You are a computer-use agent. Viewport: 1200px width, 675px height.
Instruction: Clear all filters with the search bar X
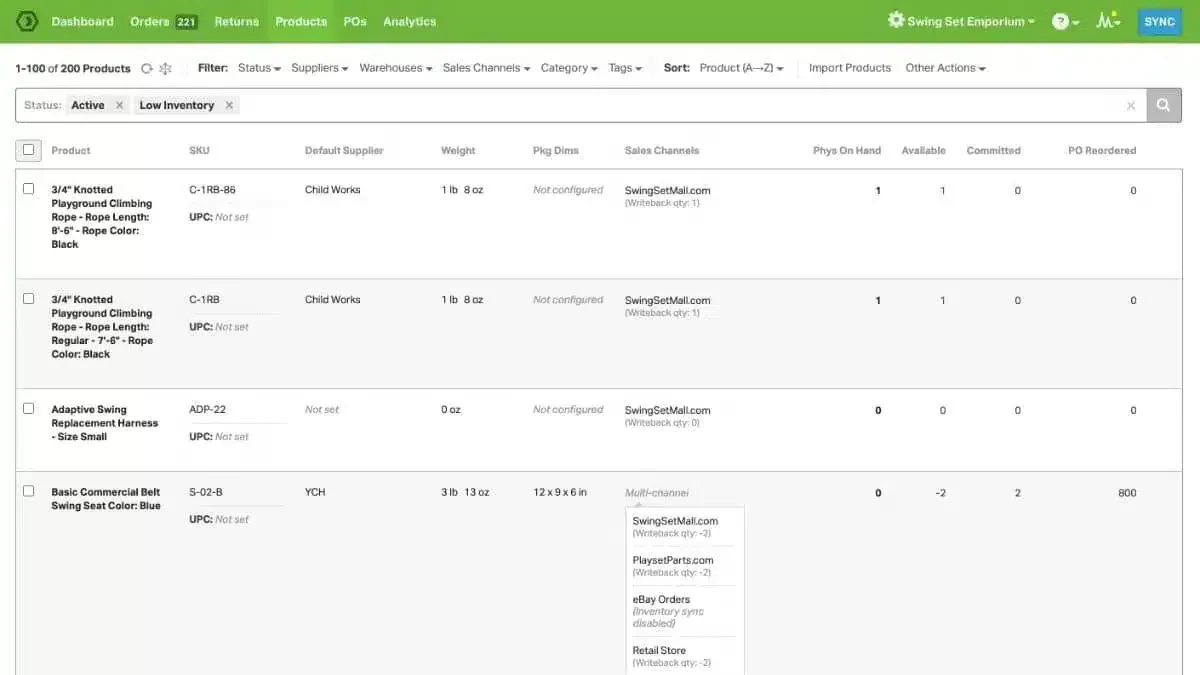[x=1131, y=105]
